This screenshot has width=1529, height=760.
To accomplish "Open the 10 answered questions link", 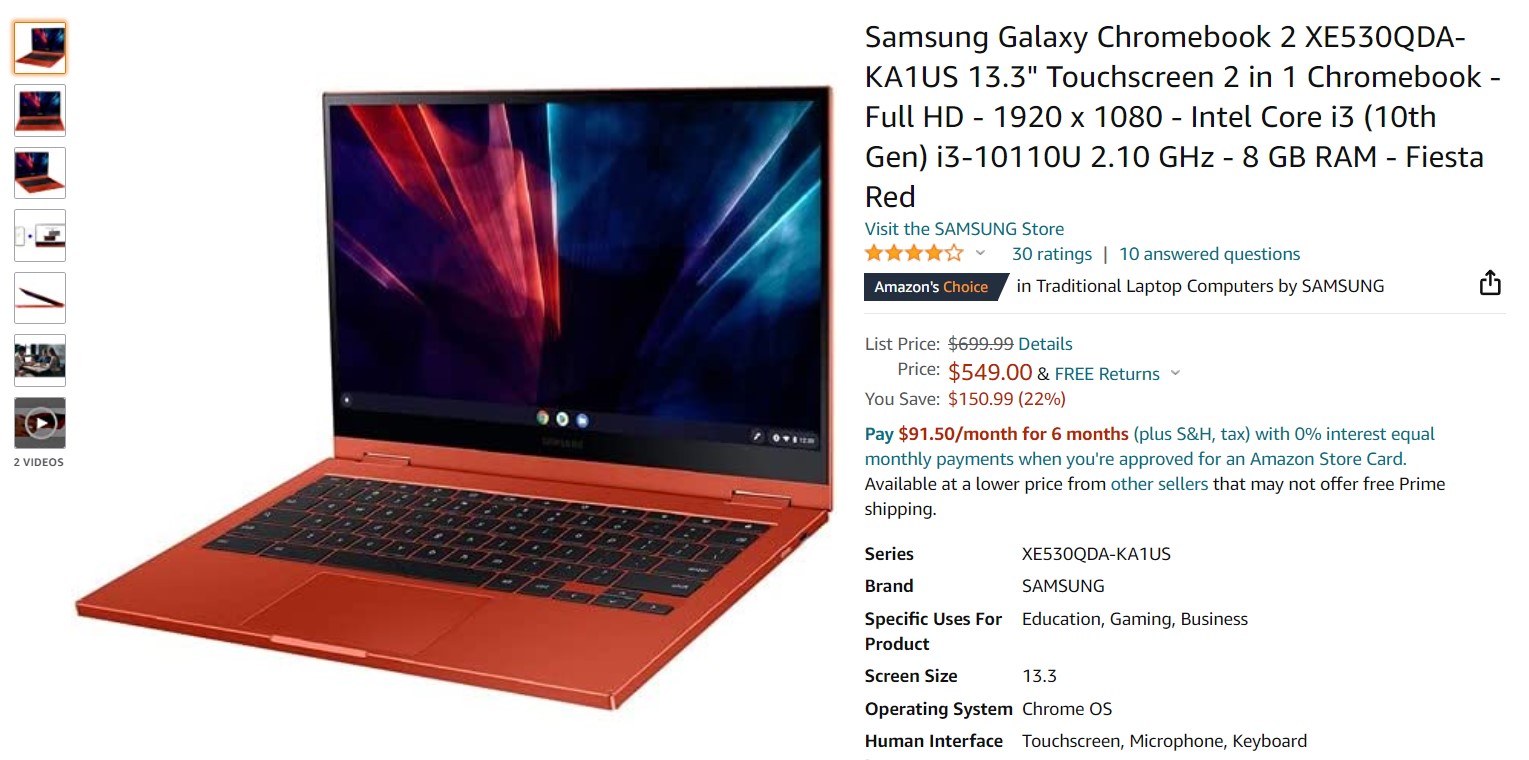I will click(1210, 254).
